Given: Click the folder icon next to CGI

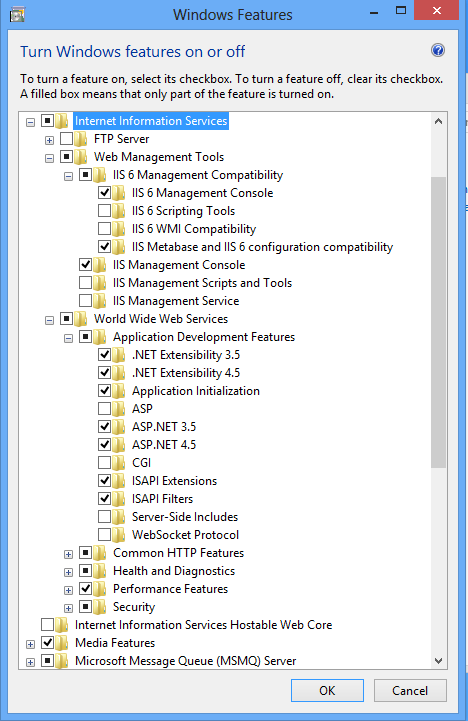Looking at the screenshot, I should 119,463.
